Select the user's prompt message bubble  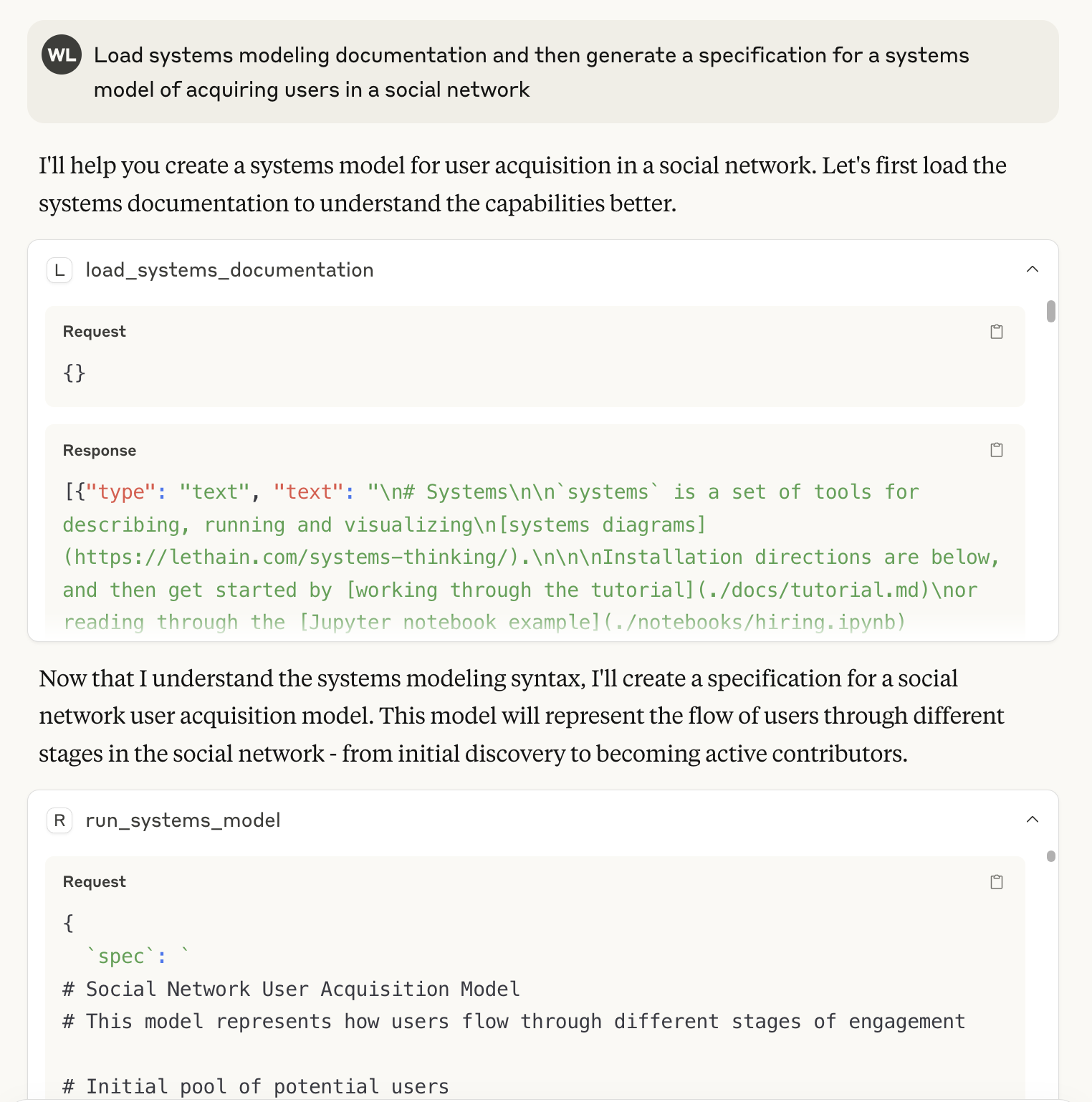(x=530, y=71)
